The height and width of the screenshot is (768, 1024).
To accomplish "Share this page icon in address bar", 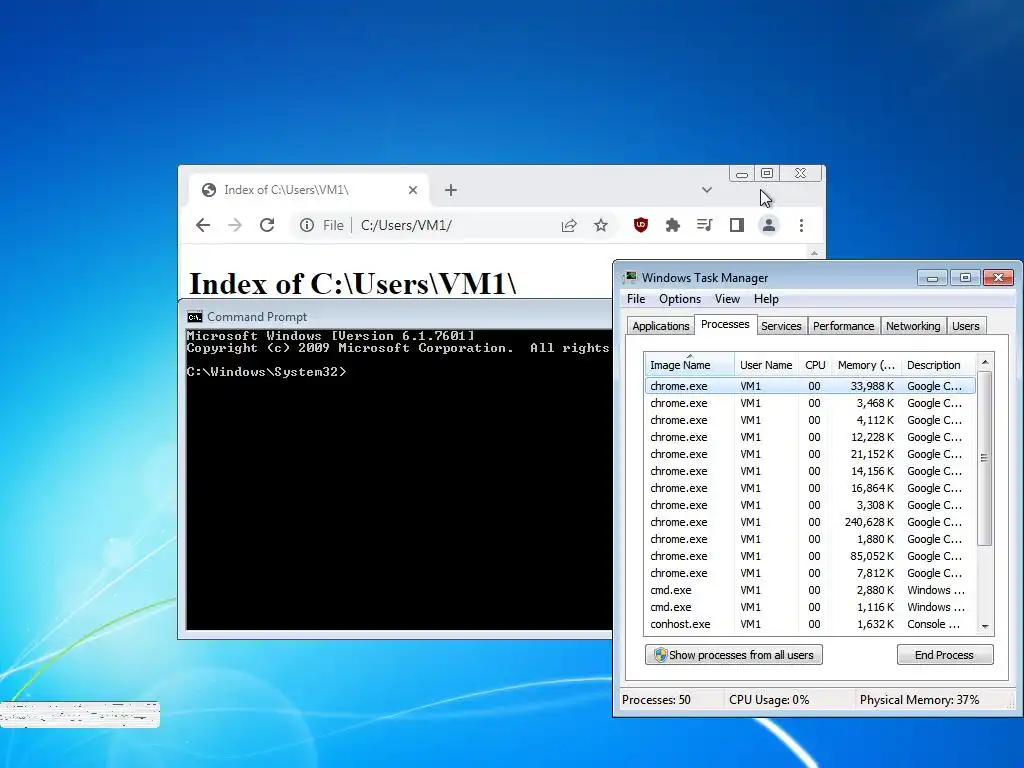I will 569,225.
